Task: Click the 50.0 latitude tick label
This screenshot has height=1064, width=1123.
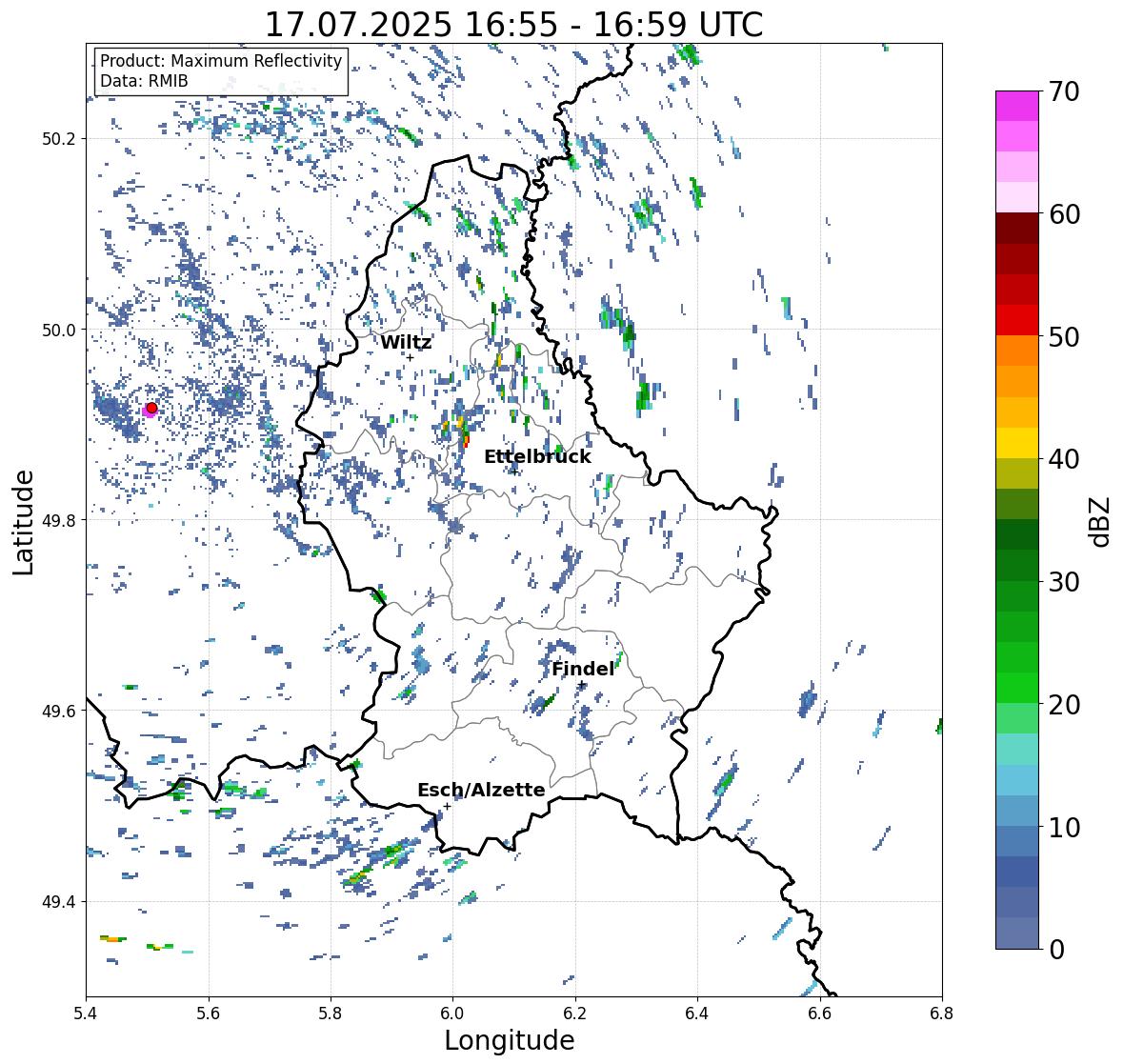Action: 59,331
